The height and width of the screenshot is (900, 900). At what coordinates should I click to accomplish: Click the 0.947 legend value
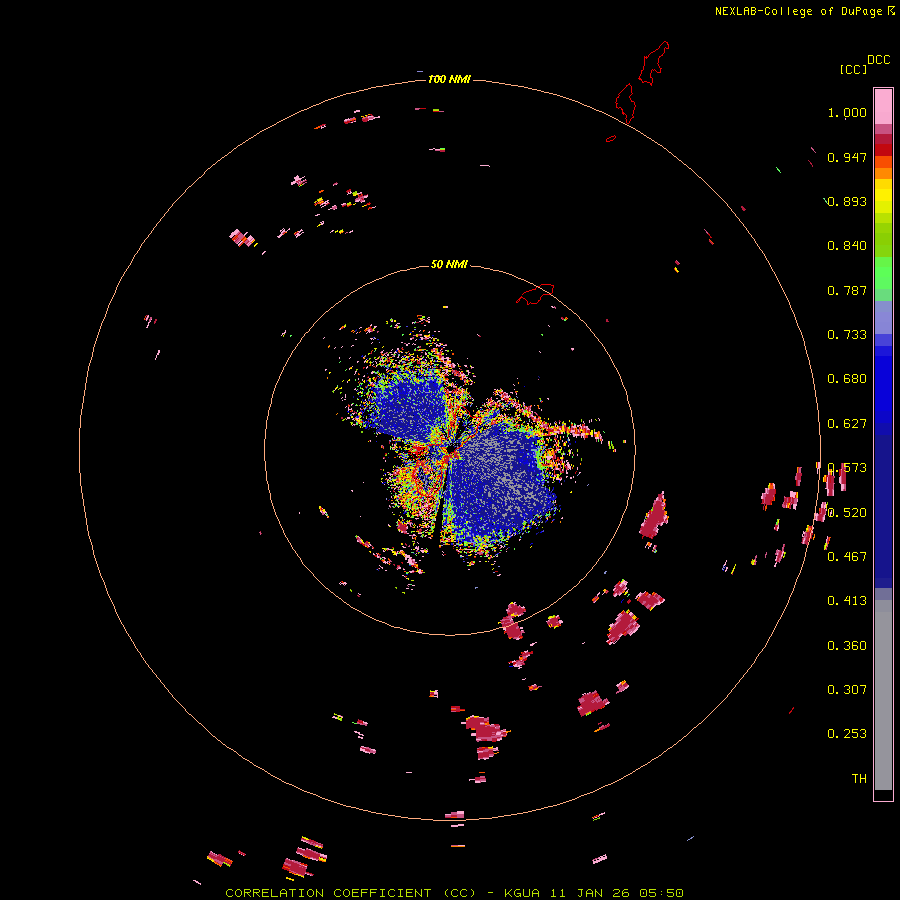coord(847,157)
